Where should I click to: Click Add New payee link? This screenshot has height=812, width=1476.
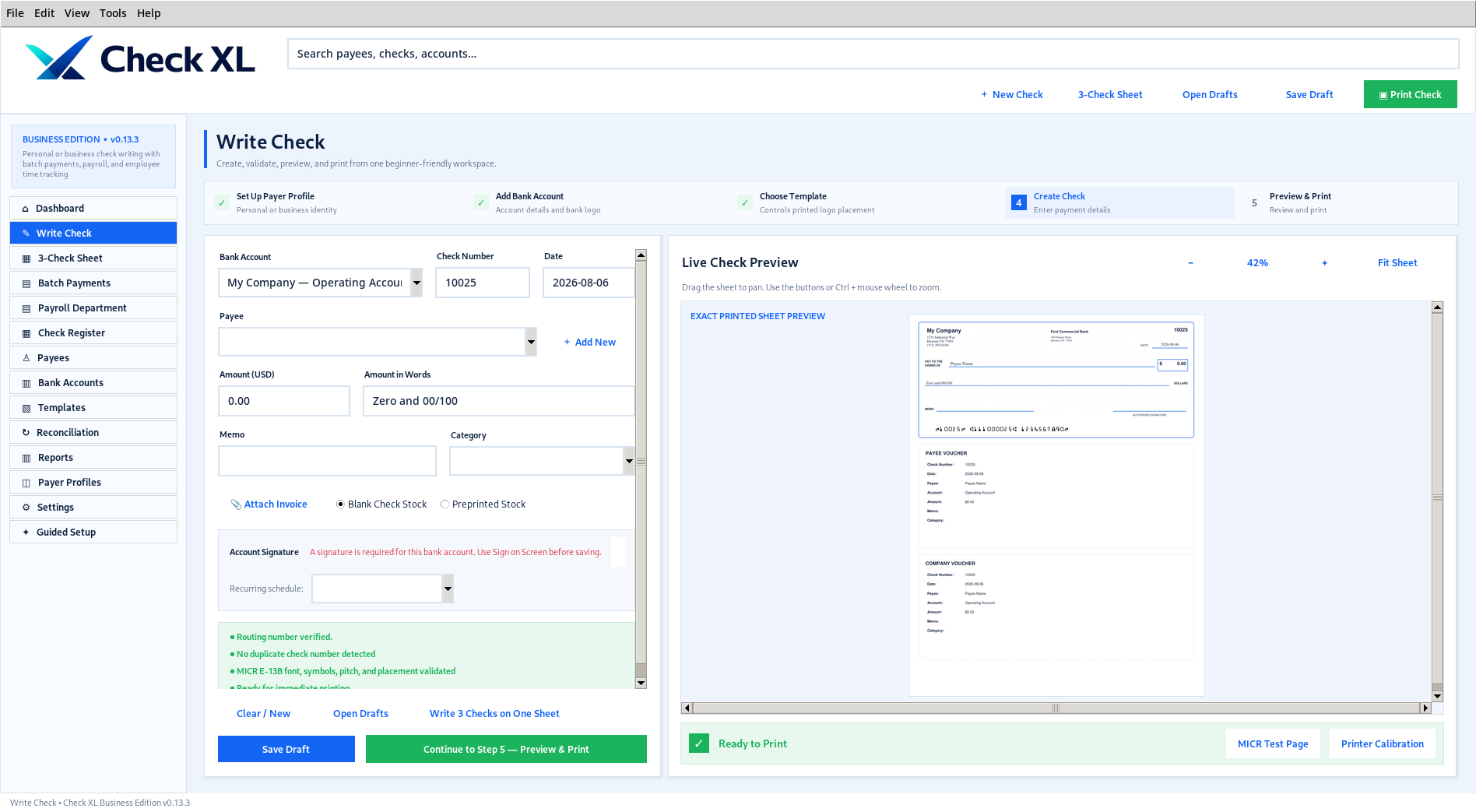click(589, 343)
